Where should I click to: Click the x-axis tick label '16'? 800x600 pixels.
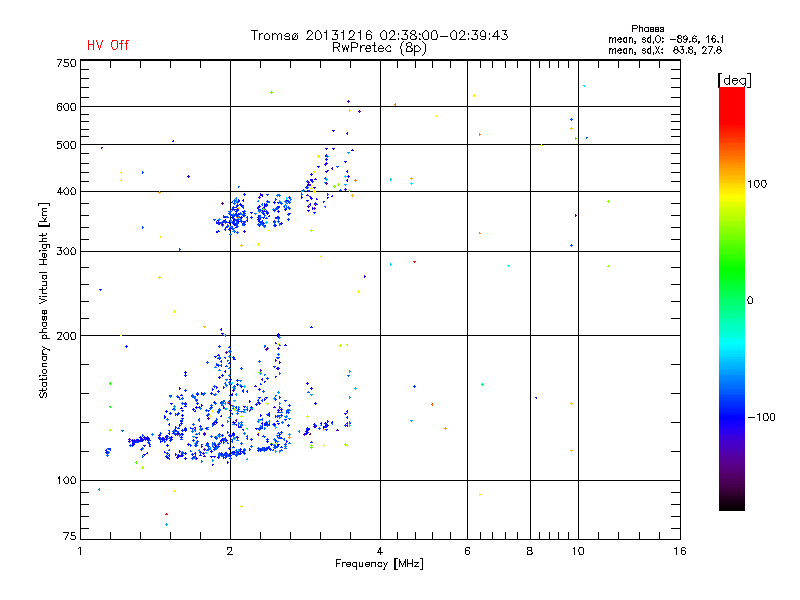click(x=680, y=551)
